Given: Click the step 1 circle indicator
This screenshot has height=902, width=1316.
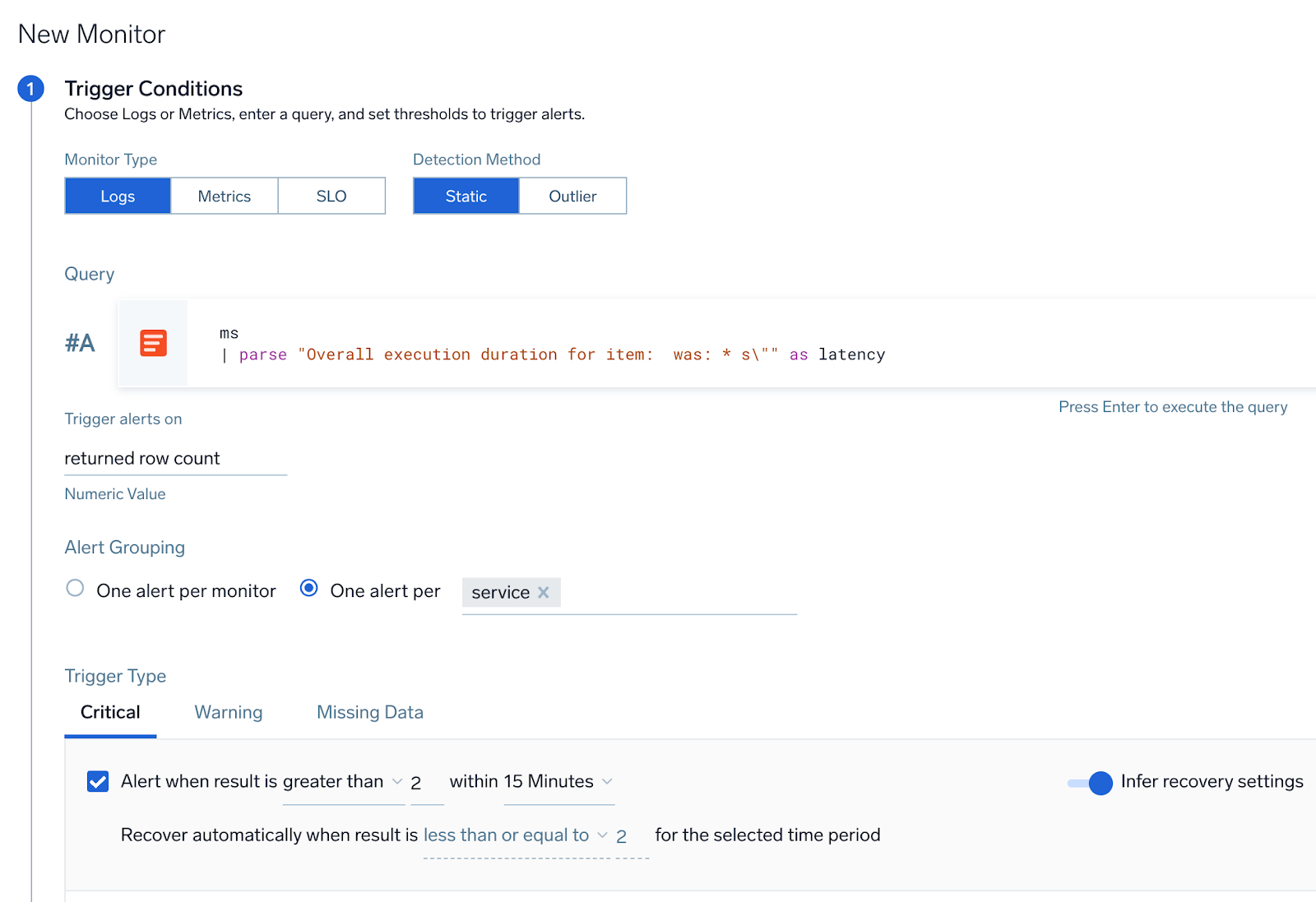Looking at the screenshot, I should click(x=30, y=89).
